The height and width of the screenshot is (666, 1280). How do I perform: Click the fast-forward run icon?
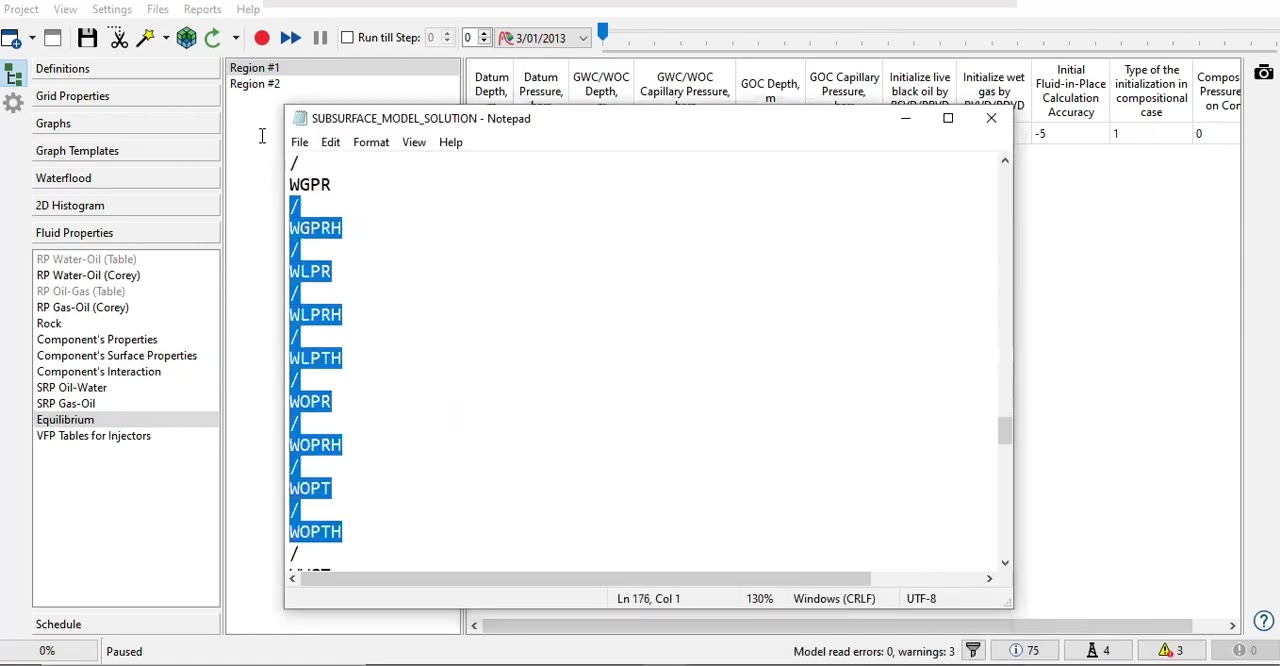[290, 38]
